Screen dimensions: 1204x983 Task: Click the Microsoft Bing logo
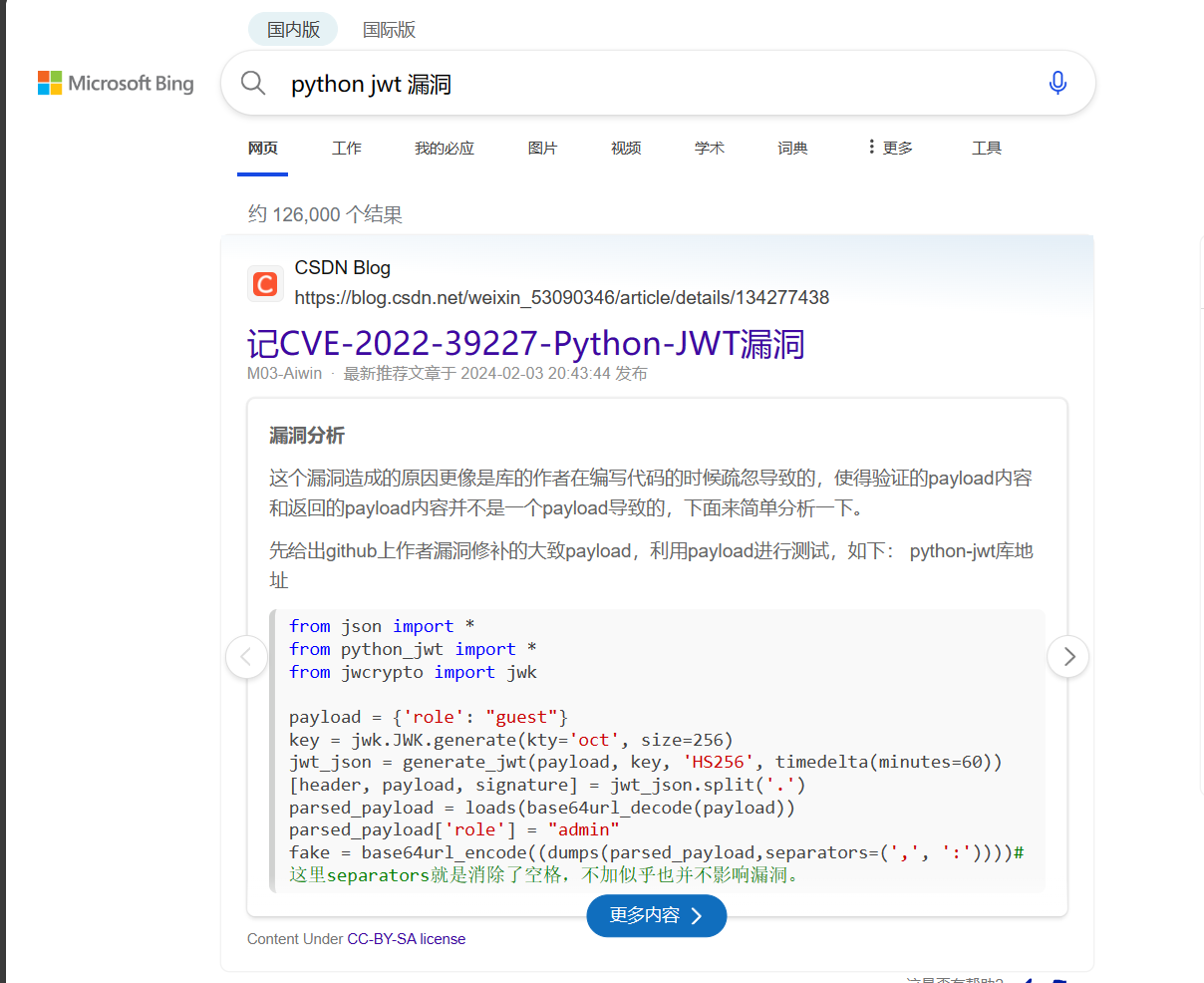click(116, 83)
